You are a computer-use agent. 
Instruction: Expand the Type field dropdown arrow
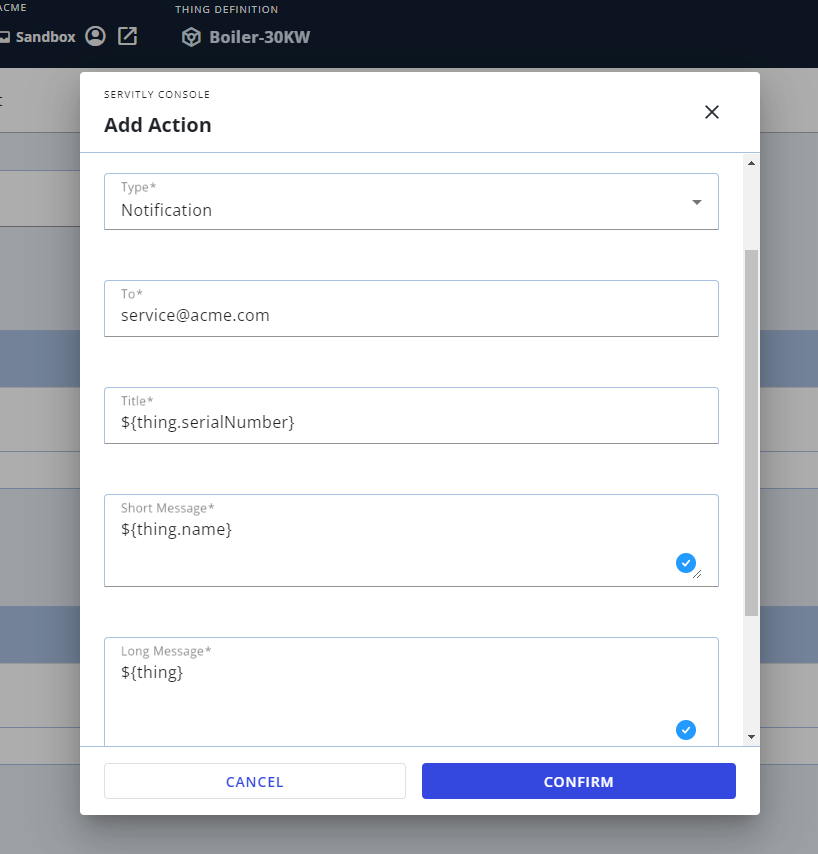pyautogui.click(x=697, y=202)
